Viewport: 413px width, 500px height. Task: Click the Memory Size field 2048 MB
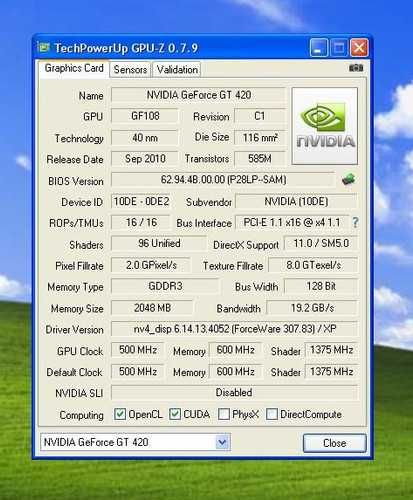(152, 308)
